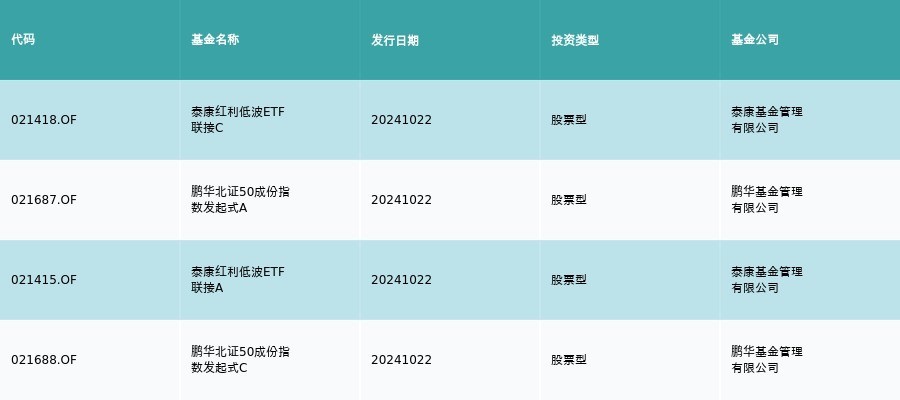Click the 基金名称 column header
Screen dimensions: 900x400
tap(215, 40)
